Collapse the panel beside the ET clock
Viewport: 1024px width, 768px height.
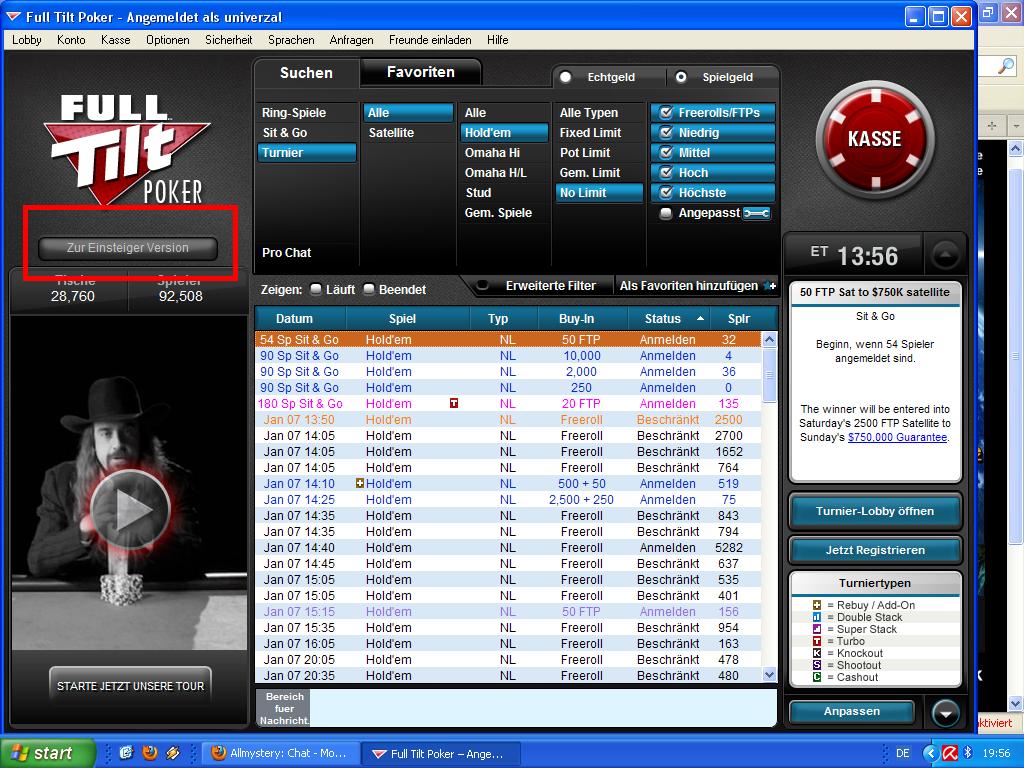pos(945,255)
